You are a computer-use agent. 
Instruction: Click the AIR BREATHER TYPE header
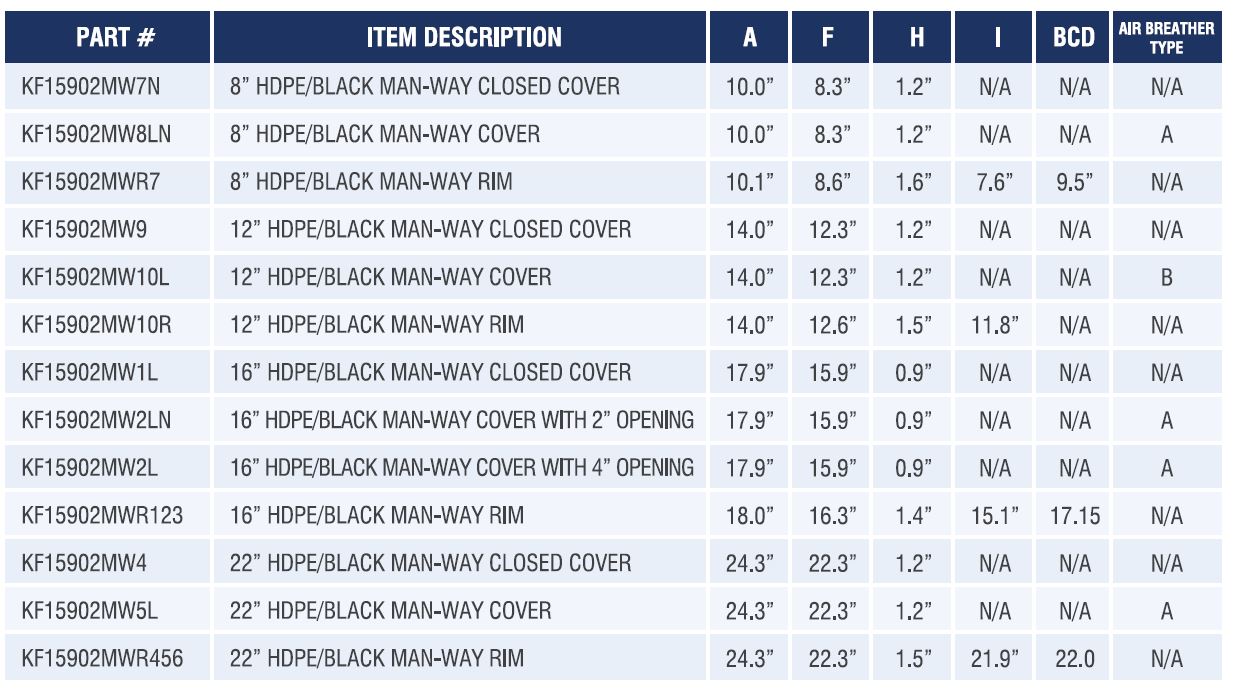(x=1166, y=38)
